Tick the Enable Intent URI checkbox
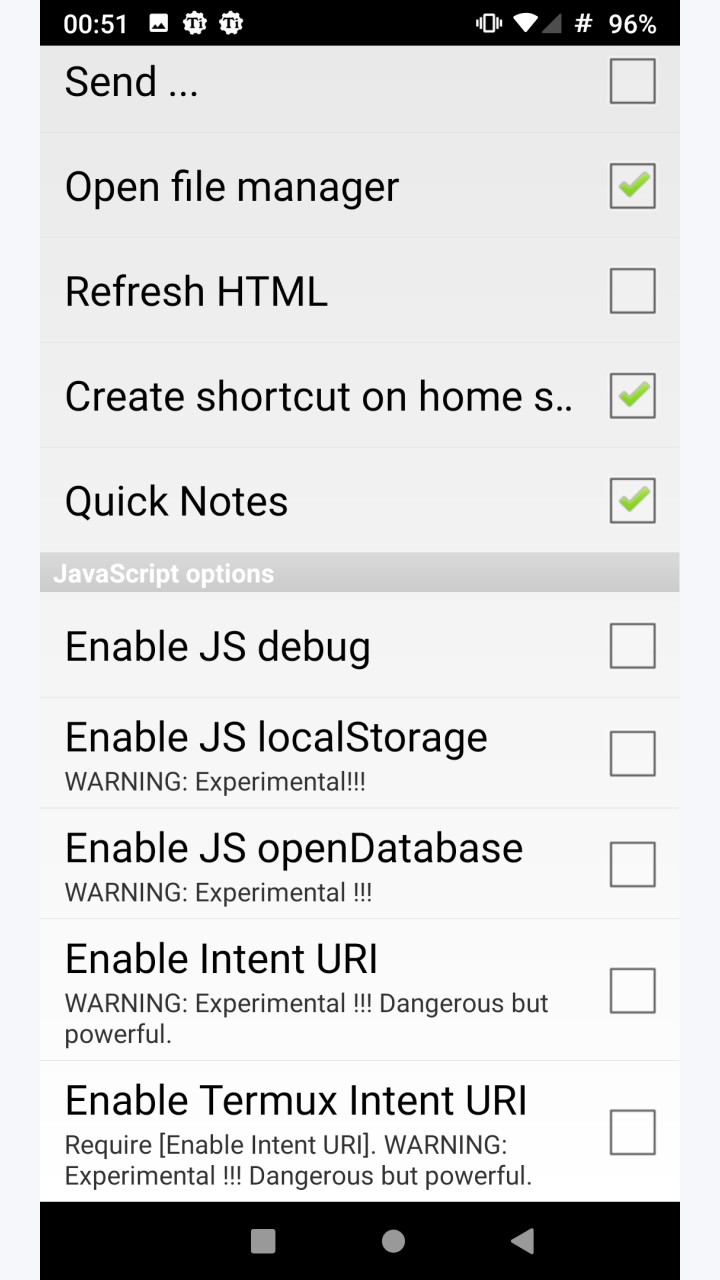Screen dimensions: 720x1280 click(x=633, y=991)
